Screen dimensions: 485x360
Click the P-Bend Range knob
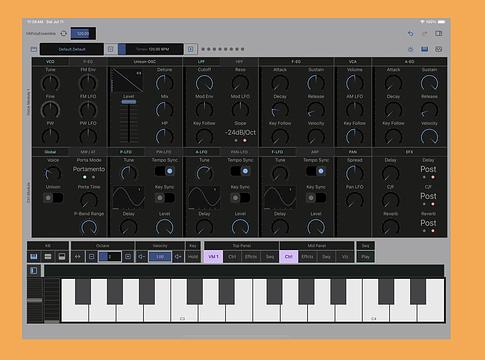[89, 227]
